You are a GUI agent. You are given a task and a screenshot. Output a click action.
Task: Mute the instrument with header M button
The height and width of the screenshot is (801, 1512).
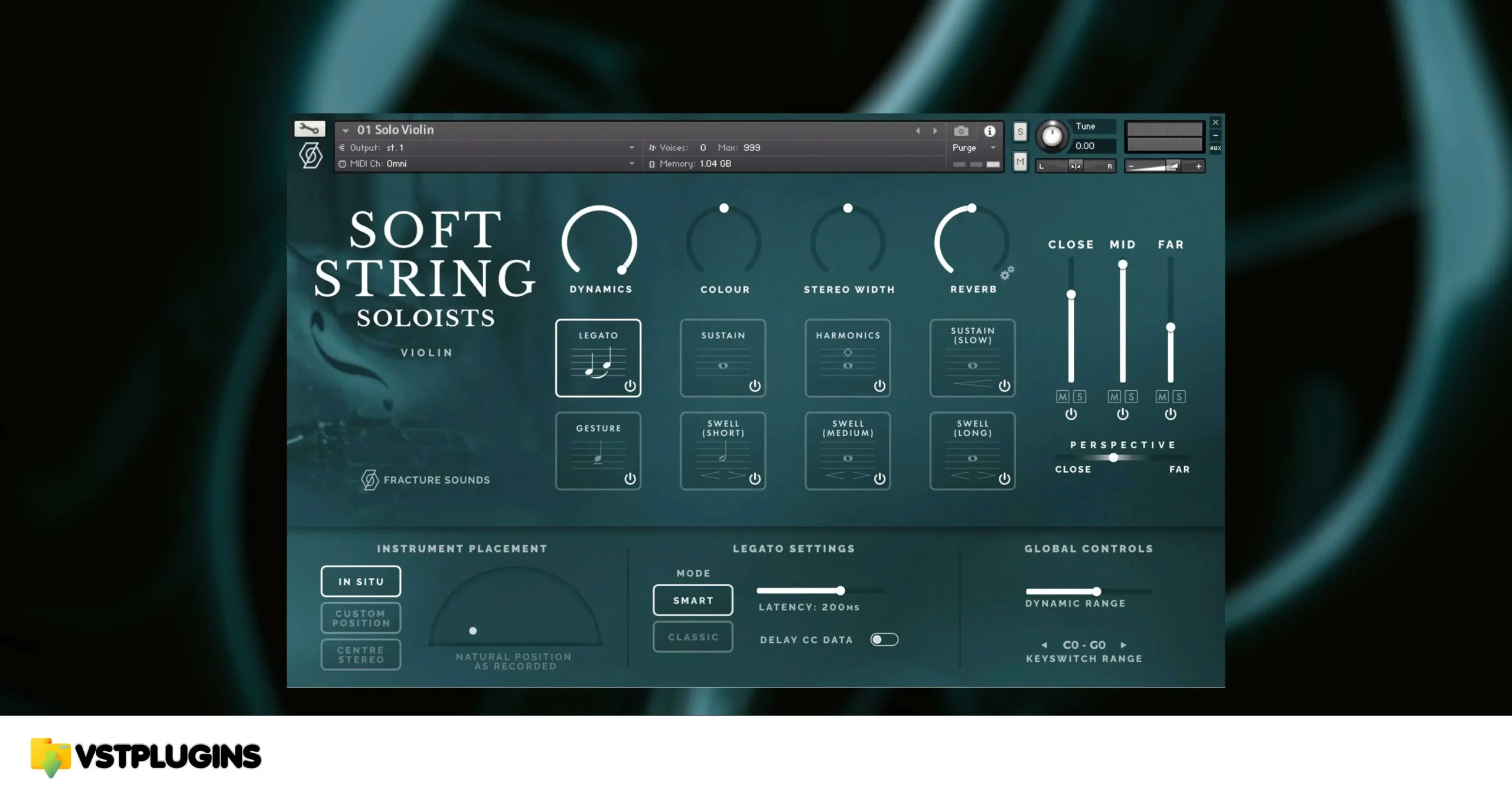(1020, 161)
